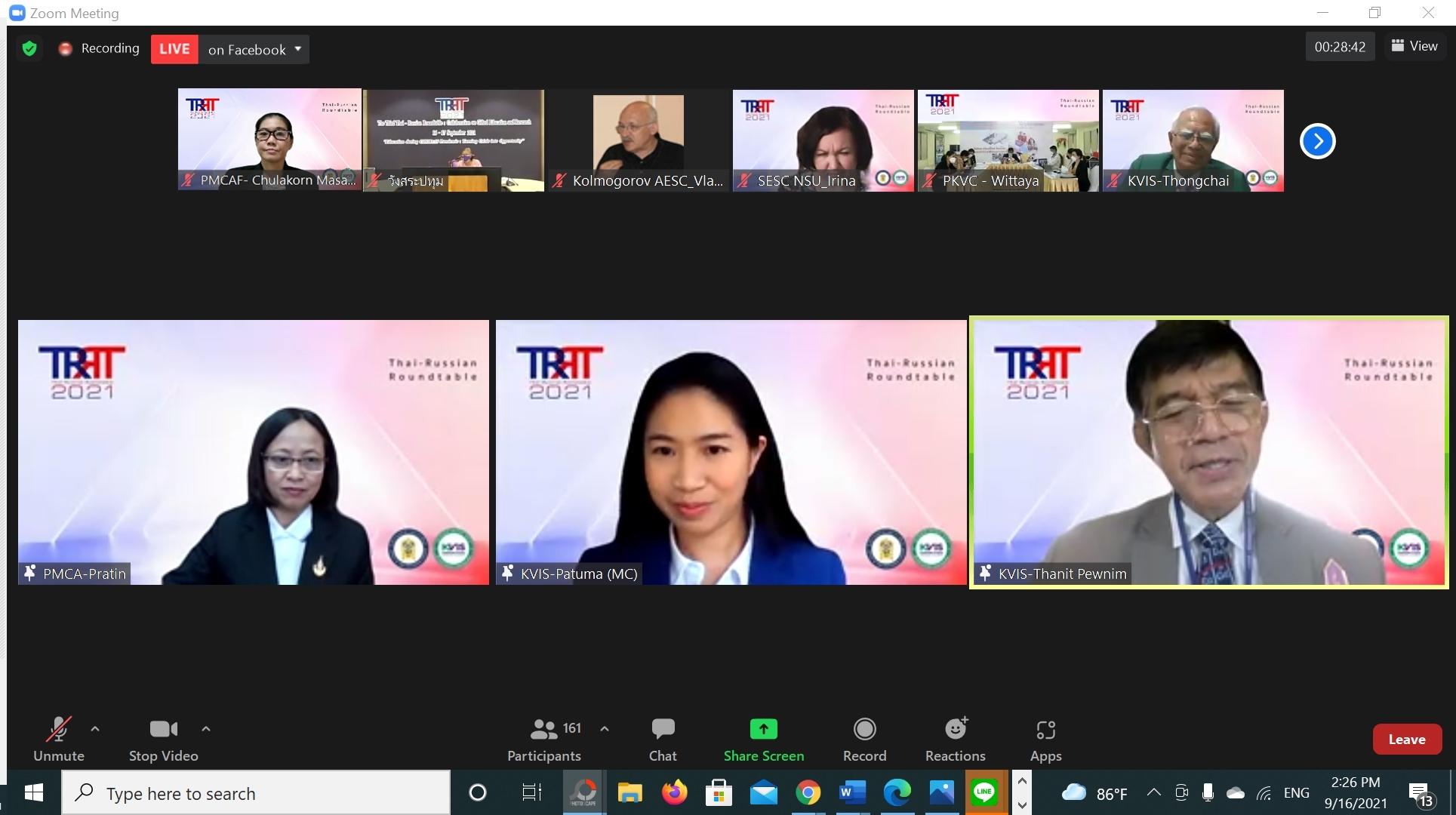
Task: Click the pin icon beside KVIS-Patuma (MC)
Action: (x=508, y=574)
